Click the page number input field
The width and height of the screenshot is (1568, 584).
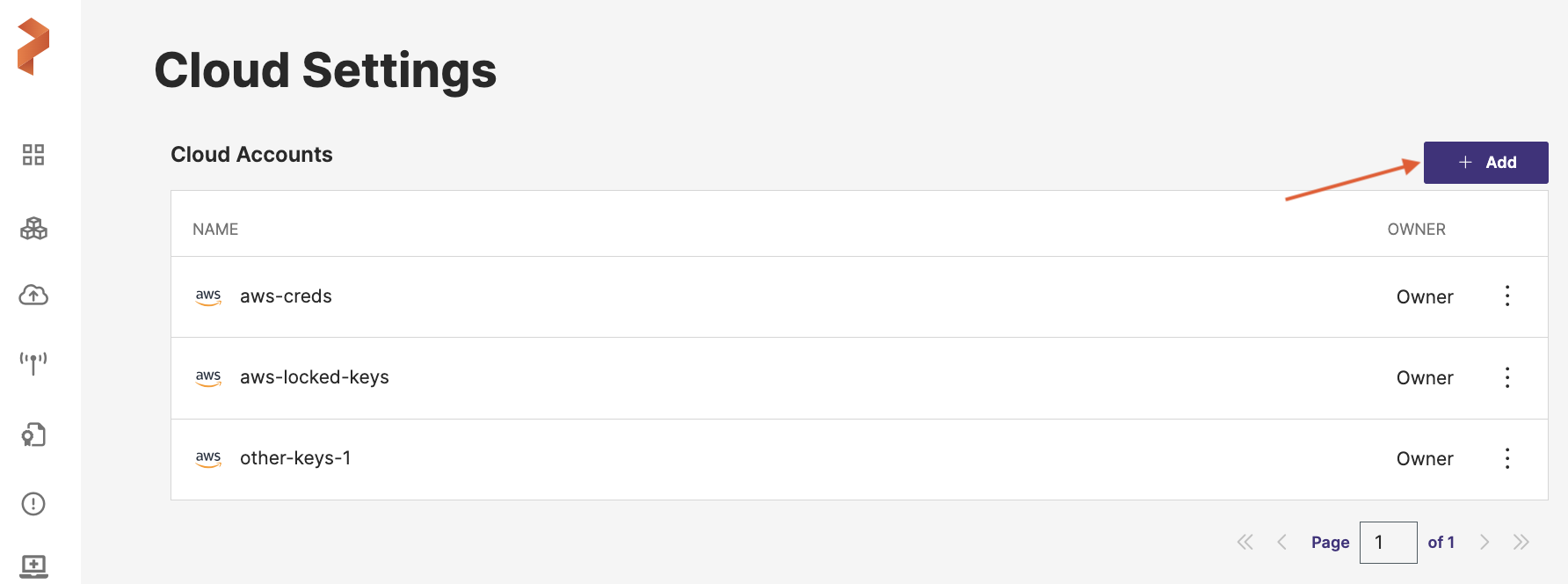[x=1388, y=543]
